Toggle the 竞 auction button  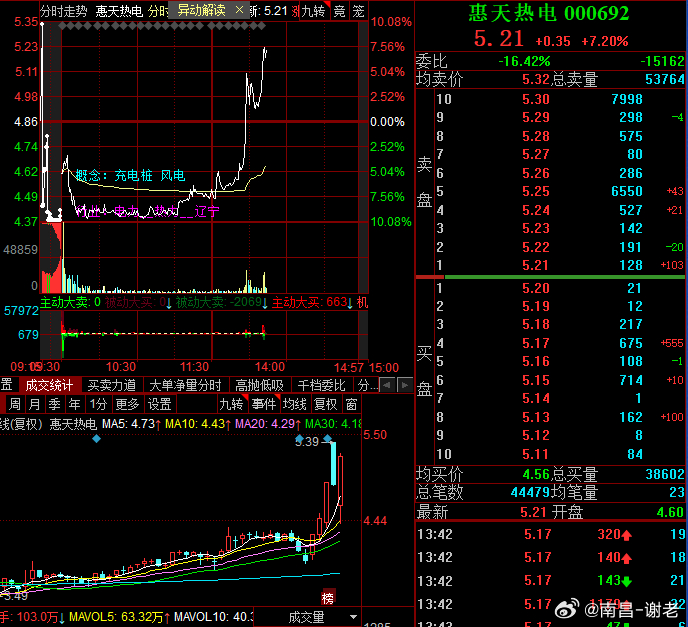[339, 11]
